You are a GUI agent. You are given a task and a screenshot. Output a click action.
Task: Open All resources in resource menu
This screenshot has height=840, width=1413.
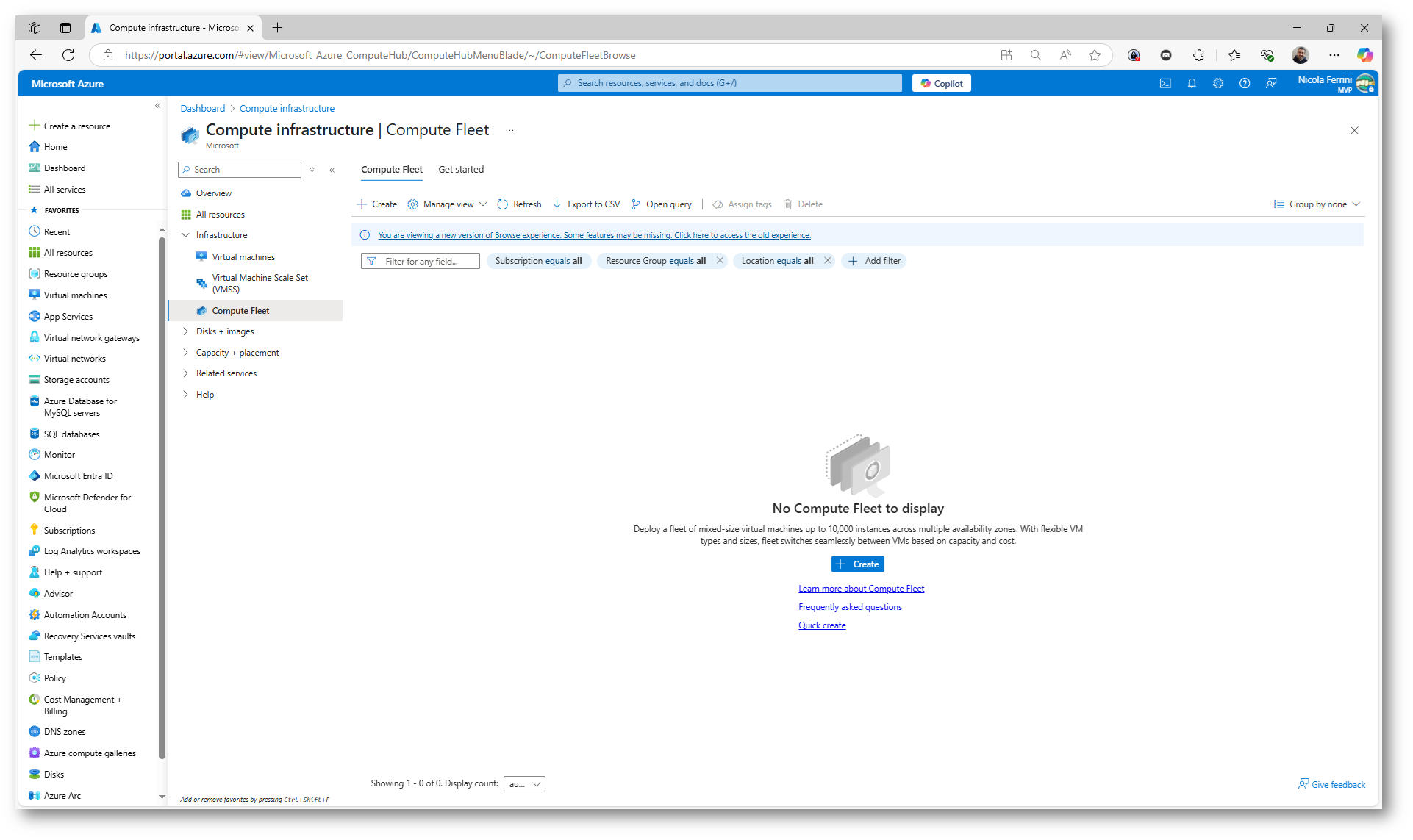pos(220,215)
